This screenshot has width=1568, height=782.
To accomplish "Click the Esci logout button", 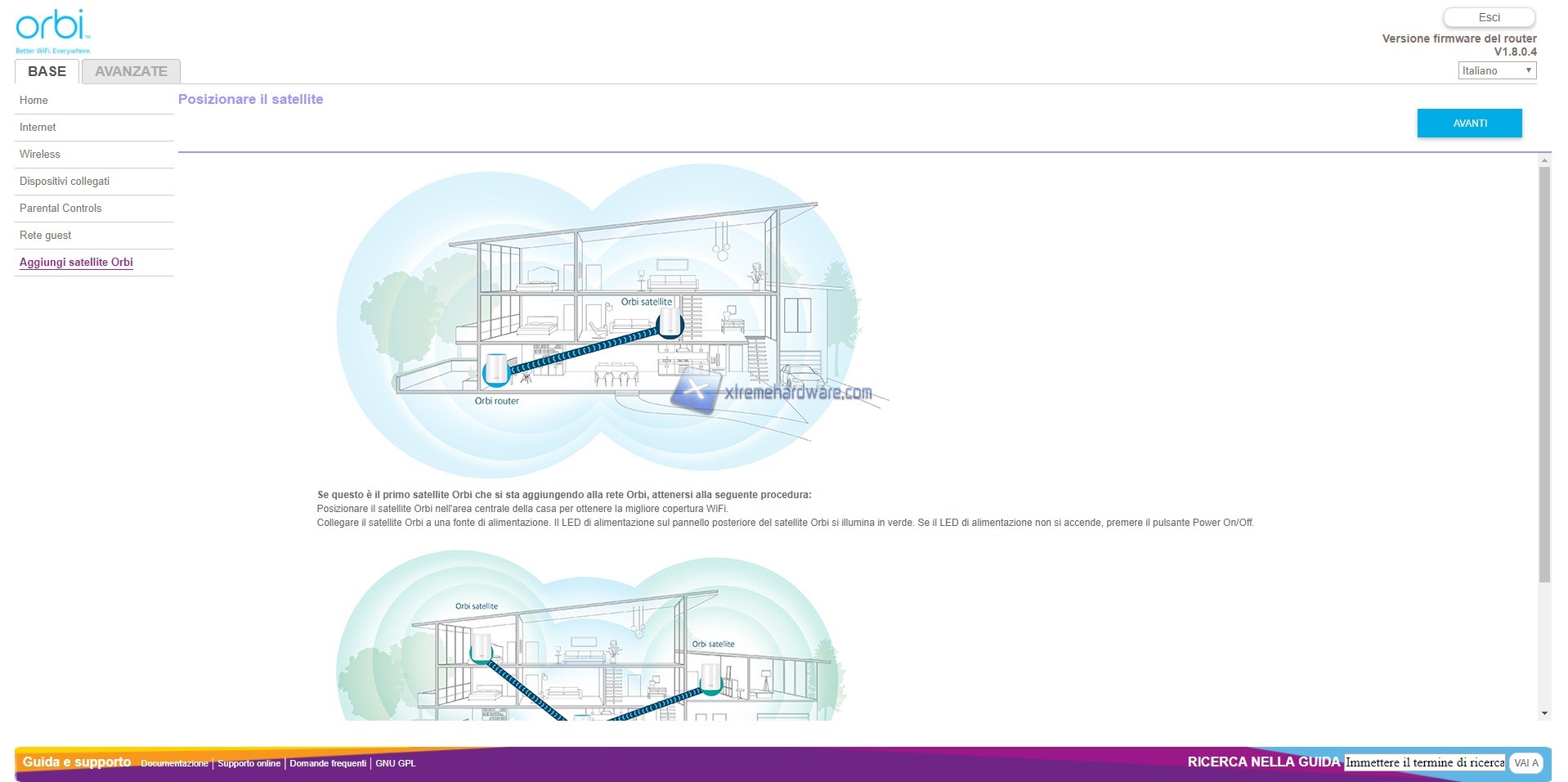I will click(x=1489, y=17).
